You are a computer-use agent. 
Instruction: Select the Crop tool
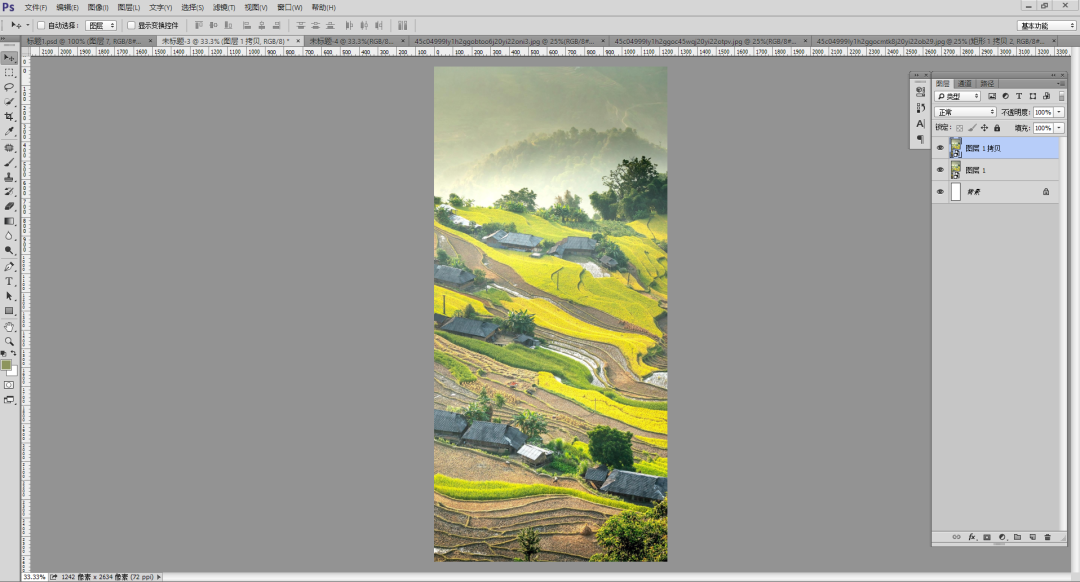[9, 116]
